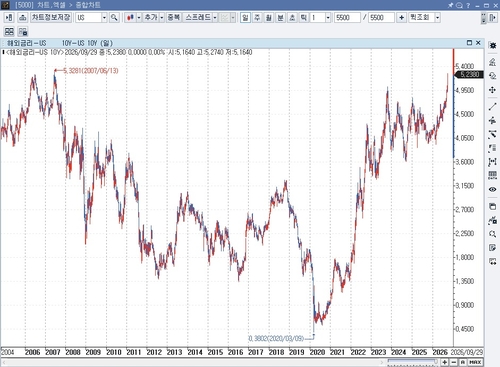
Task: Open the DATA grid view icon
Action: pyautogui.click(x=492, y=175)
